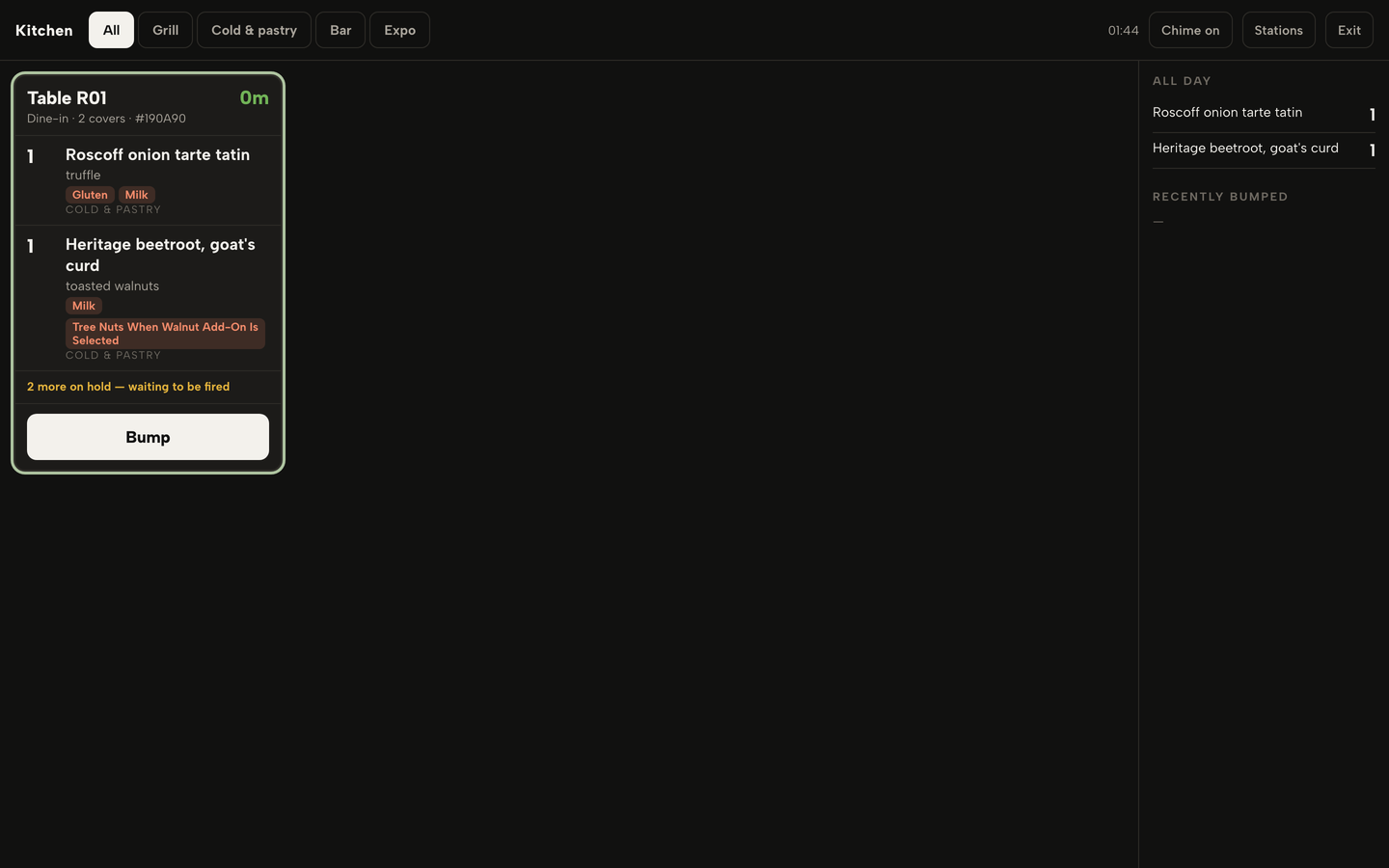1389x868 pixels.
Task: Select the Heritage beetroot, goat's curd ticket item
Action: coord(148,298)
